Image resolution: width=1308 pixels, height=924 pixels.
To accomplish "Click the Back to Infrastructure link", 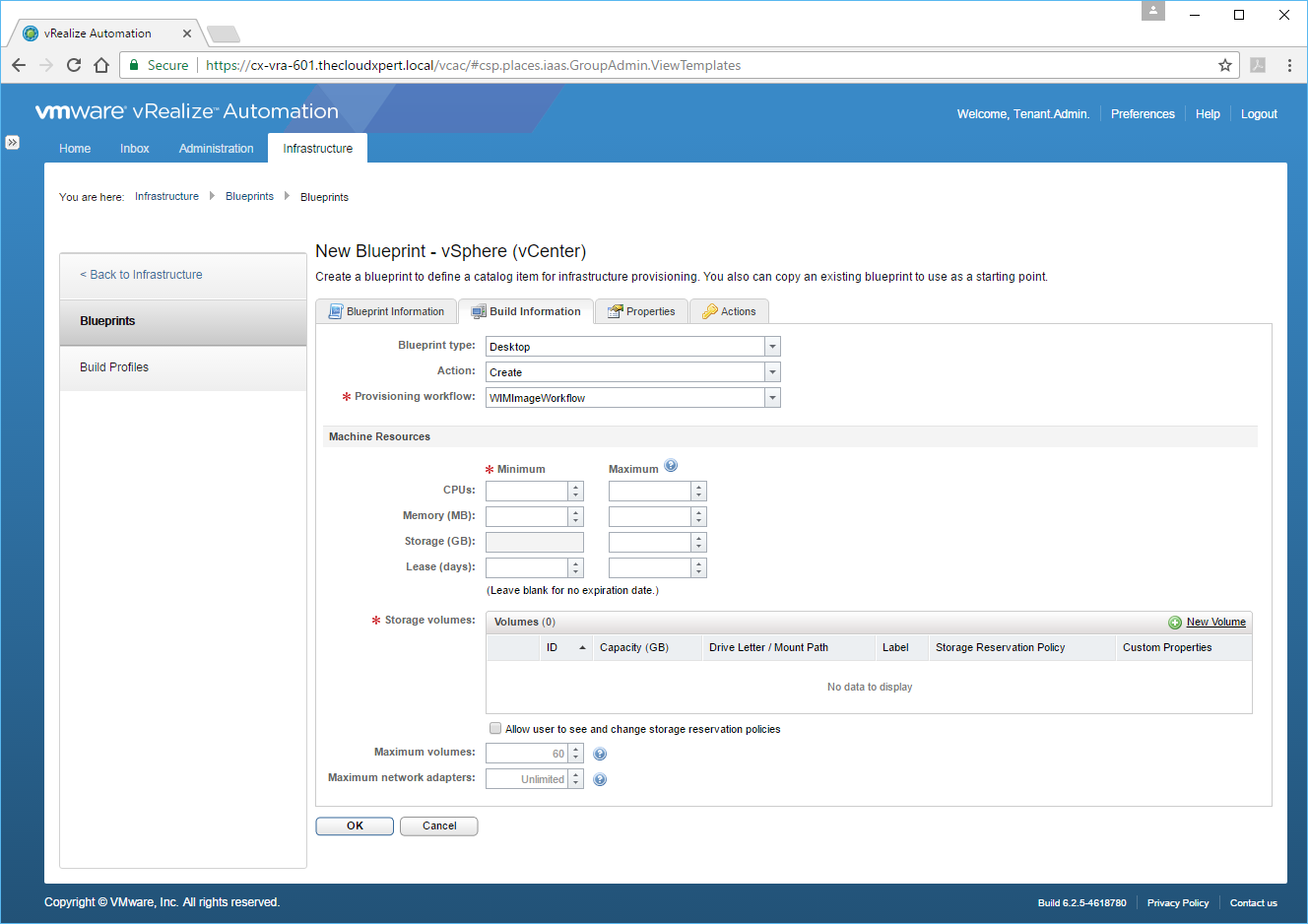I will [141, 275].
